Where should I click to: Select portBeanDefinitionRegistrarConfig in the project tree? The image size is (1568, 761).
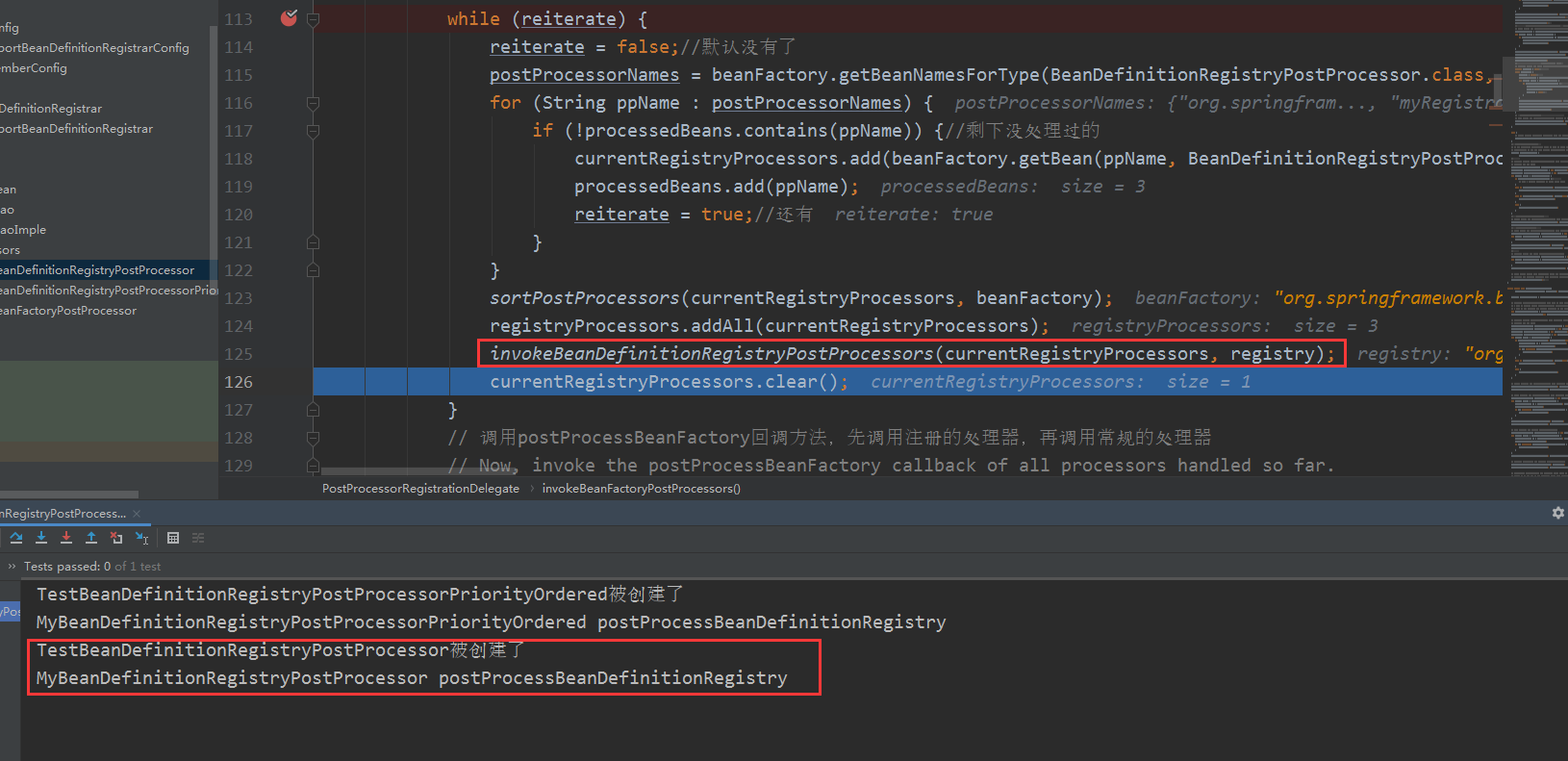[x=94, y=48]
